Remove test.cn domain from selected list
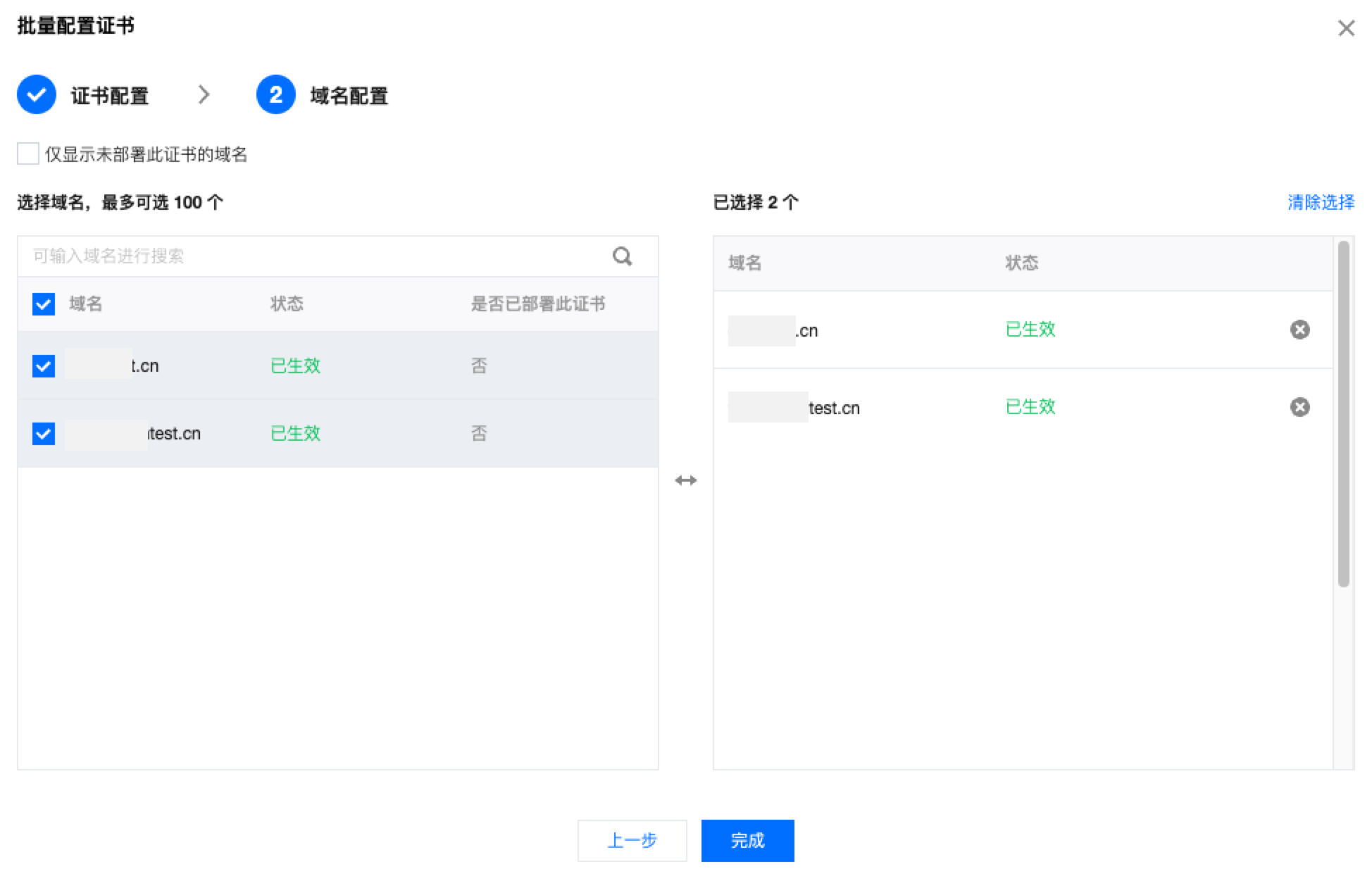The width and height of the screenshot is (1372, 869). tap(1299, 407)
